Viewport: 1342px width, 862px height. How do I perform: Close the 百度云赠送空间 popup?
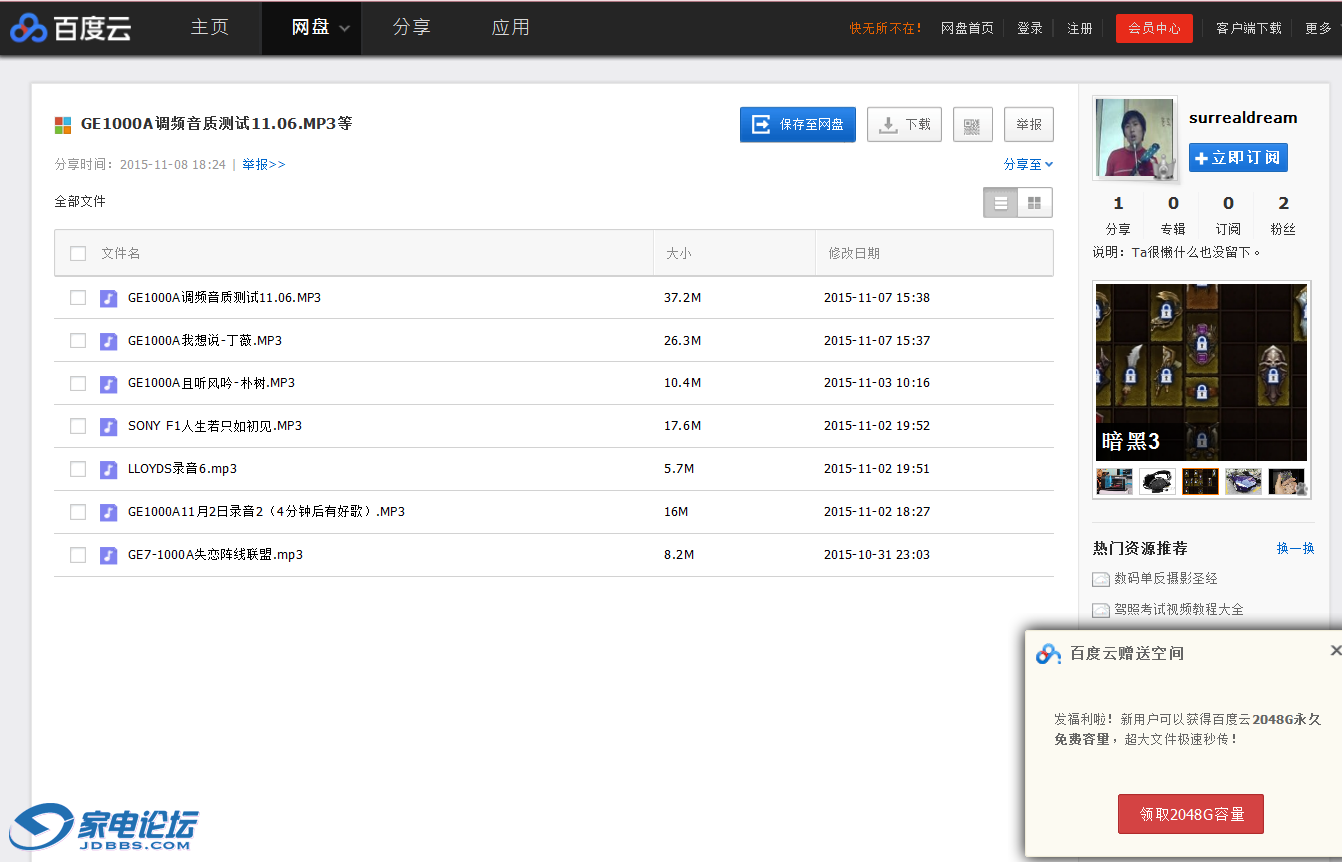pos(1335,651)
